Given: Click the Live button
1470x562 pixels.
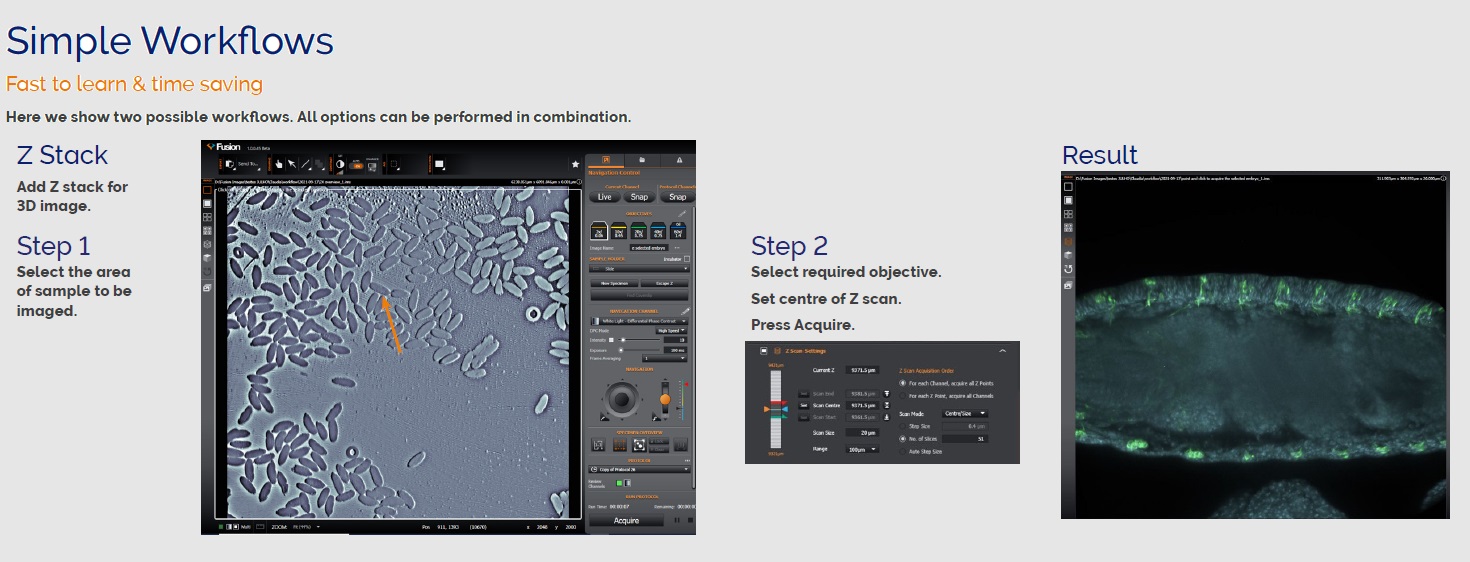Looking at the screenshot, I should [604, 197].
